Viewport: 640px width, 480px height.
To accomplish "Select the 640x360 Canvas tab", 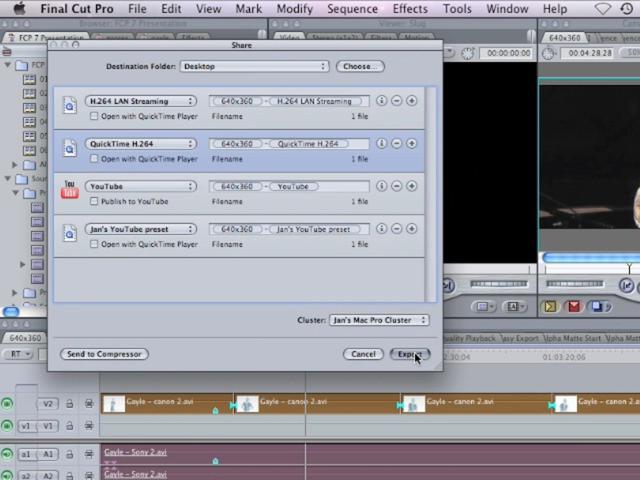I will click(x=564, y=38).
